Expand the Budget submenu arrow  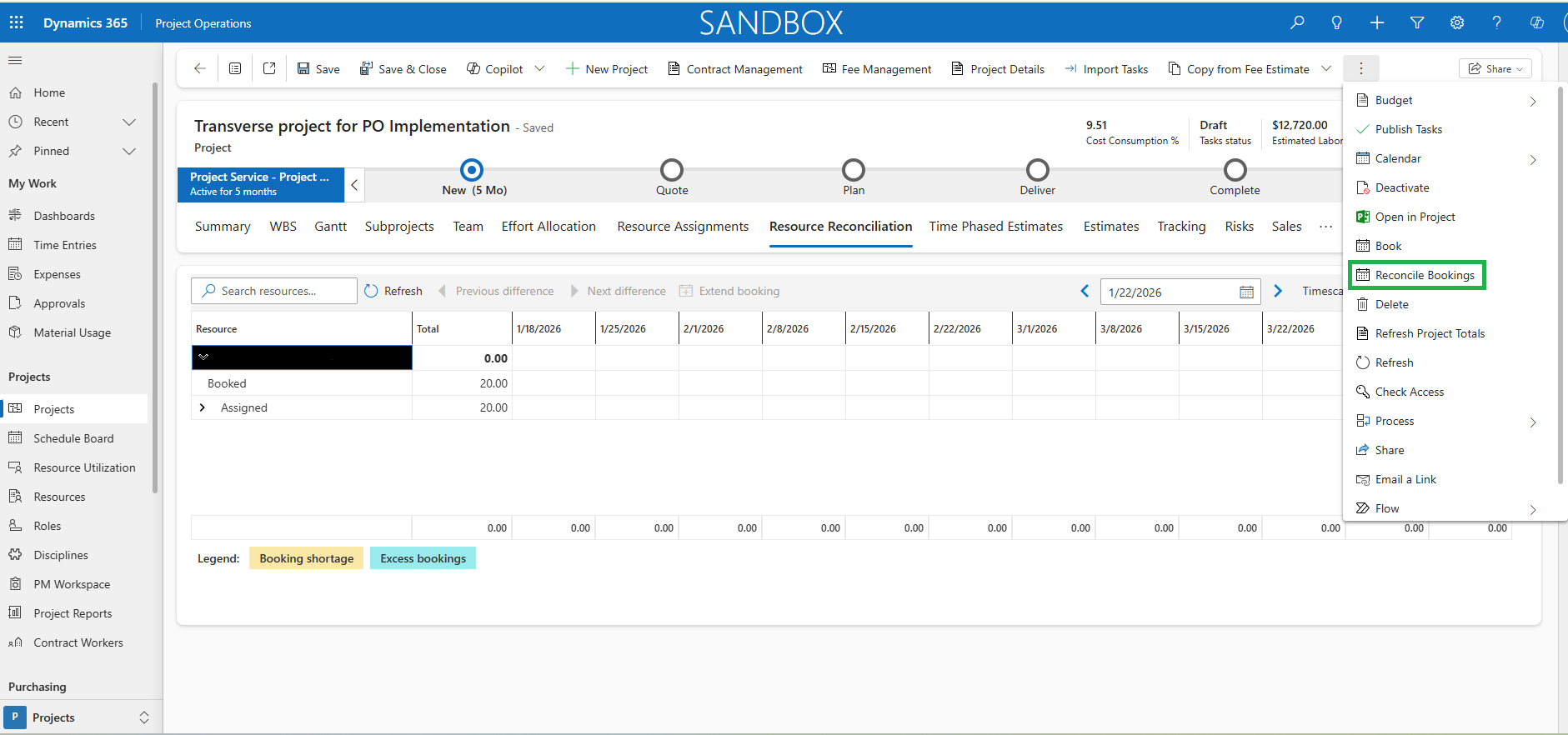[x=1532, y=101]
